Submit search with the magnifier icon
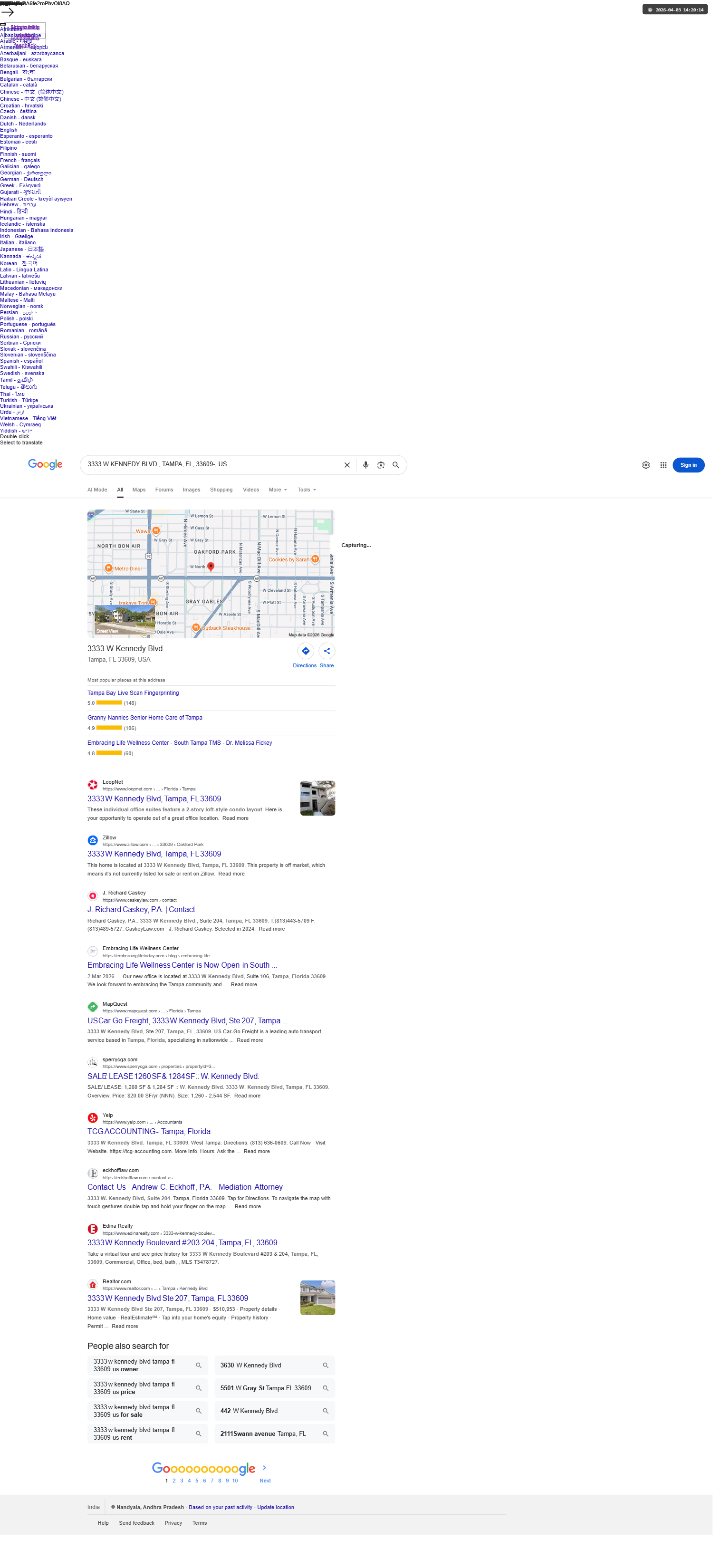This screenshot has height=1568, width=721. pos(395,465)
